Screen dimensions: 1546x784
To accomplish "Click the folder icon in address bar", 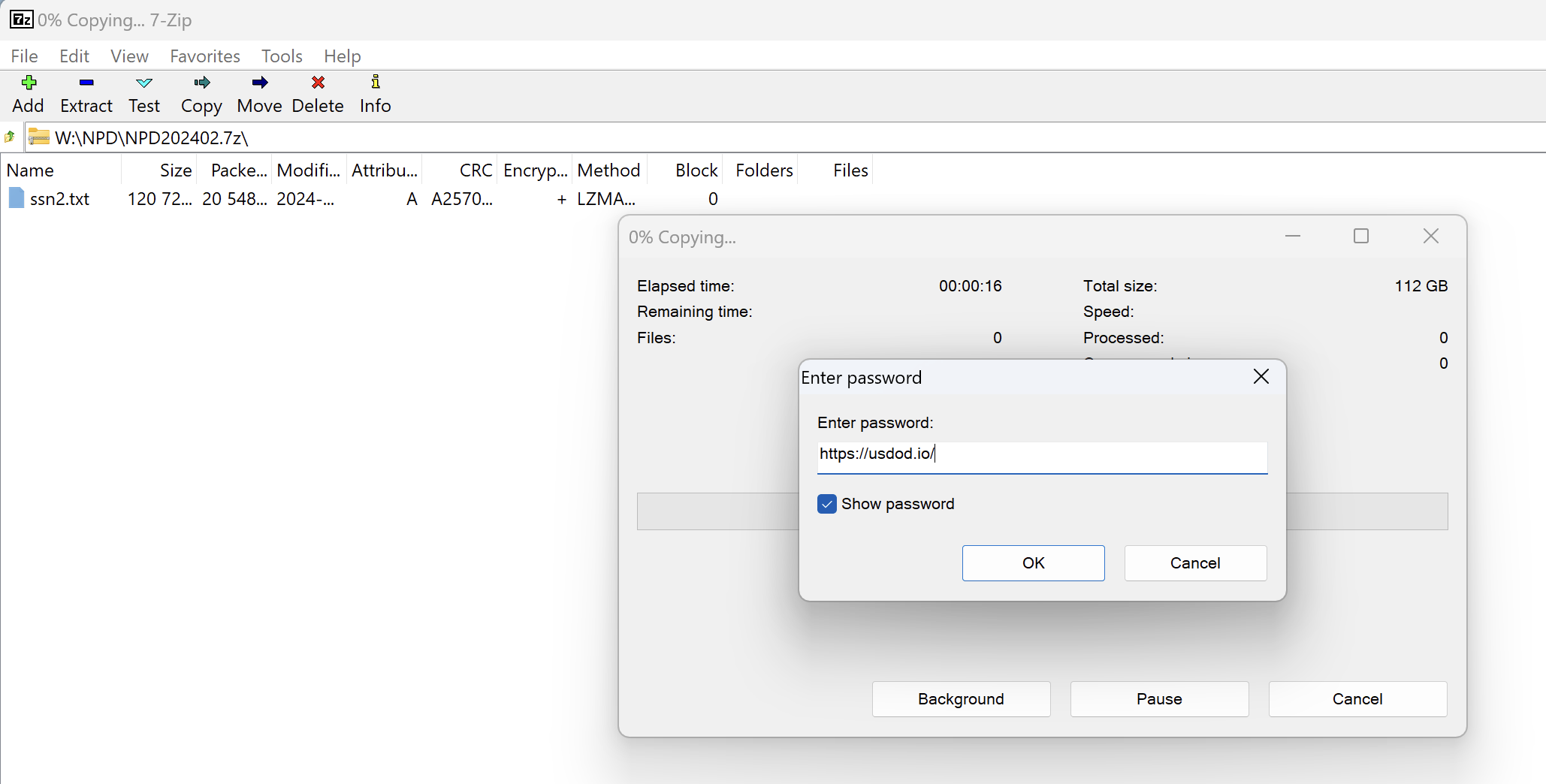I will pos(38,137).
